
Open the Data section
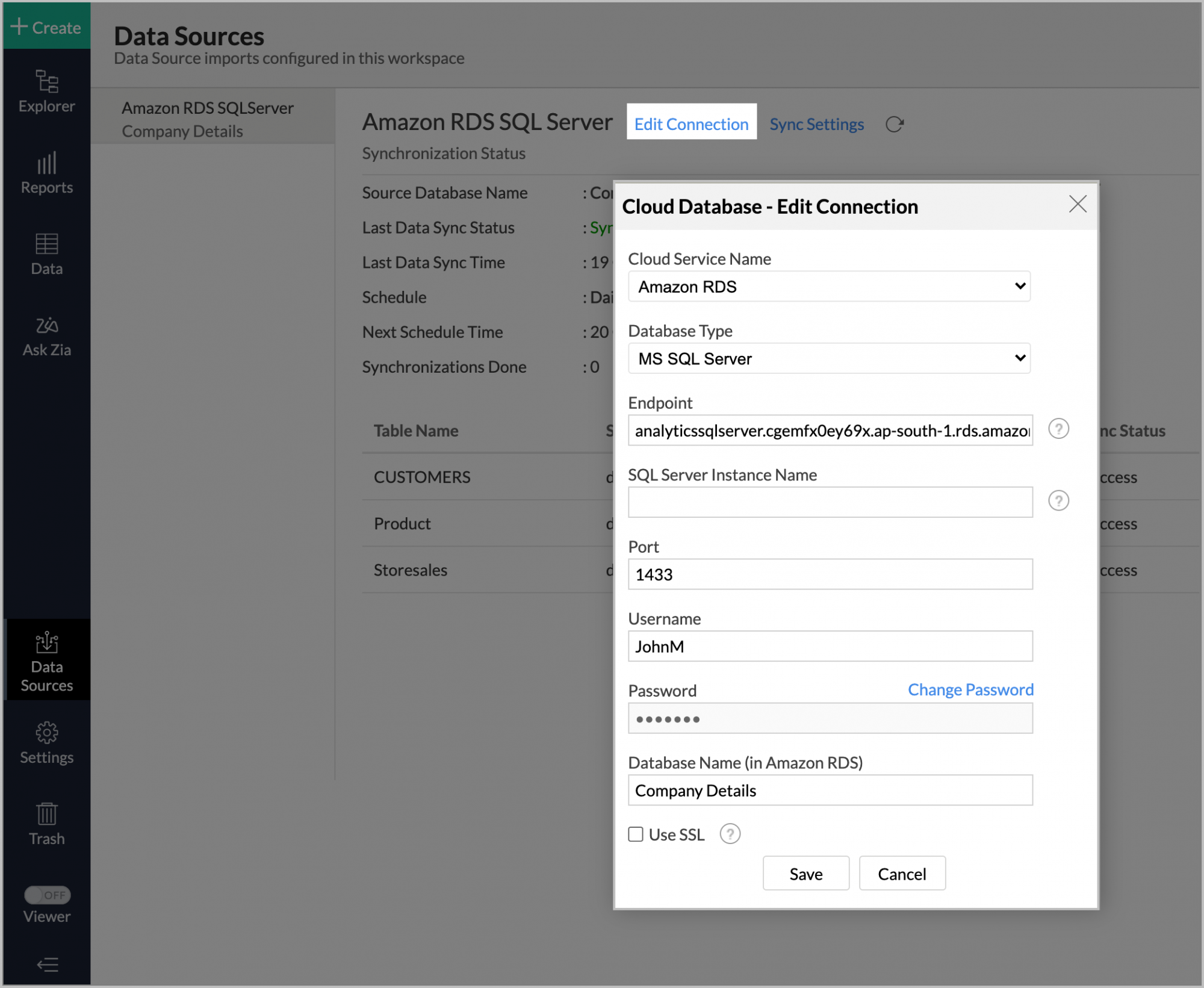[46, 253]
